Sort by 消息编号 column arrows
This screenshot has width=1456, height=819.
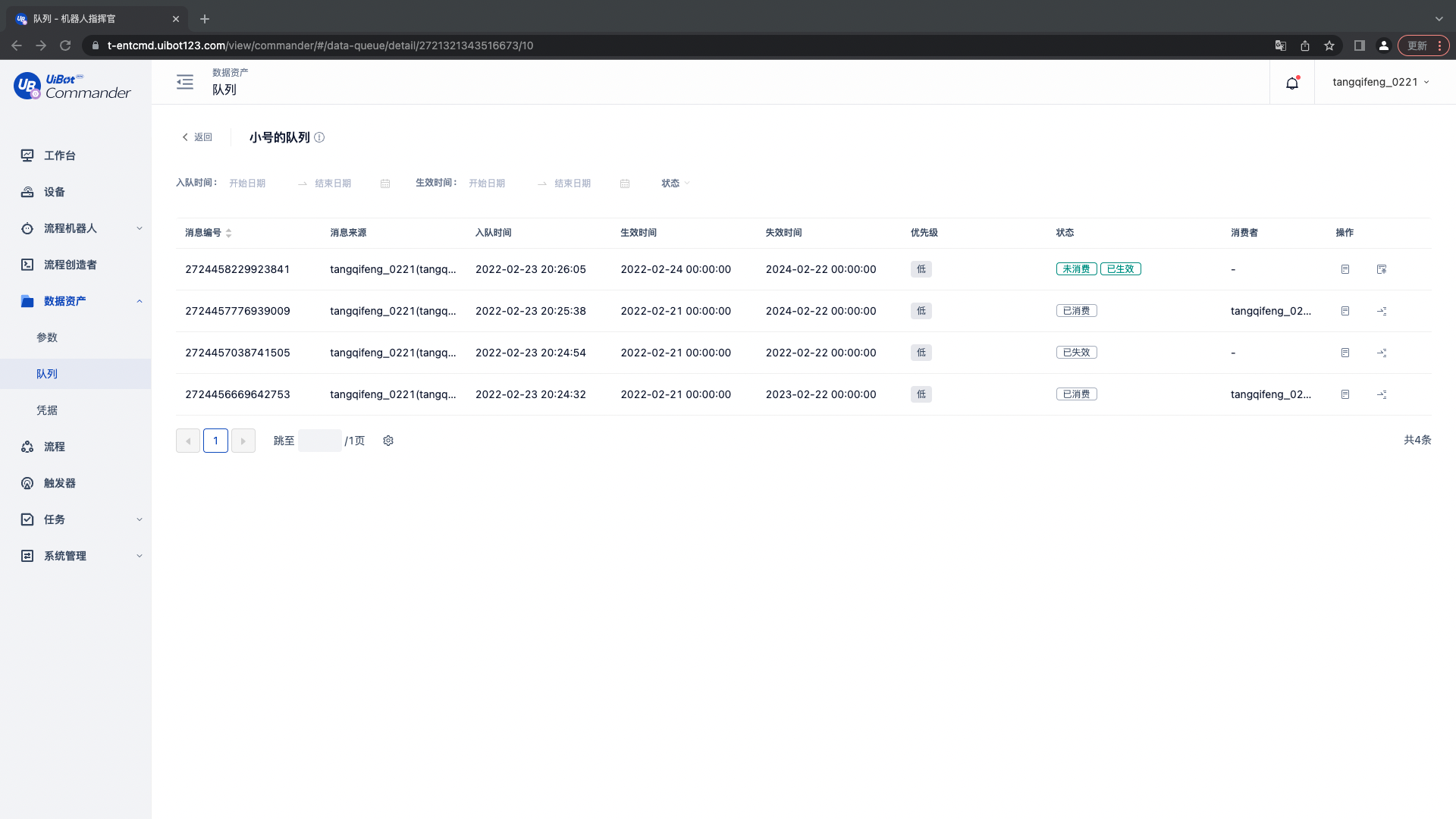pos(228,233)
